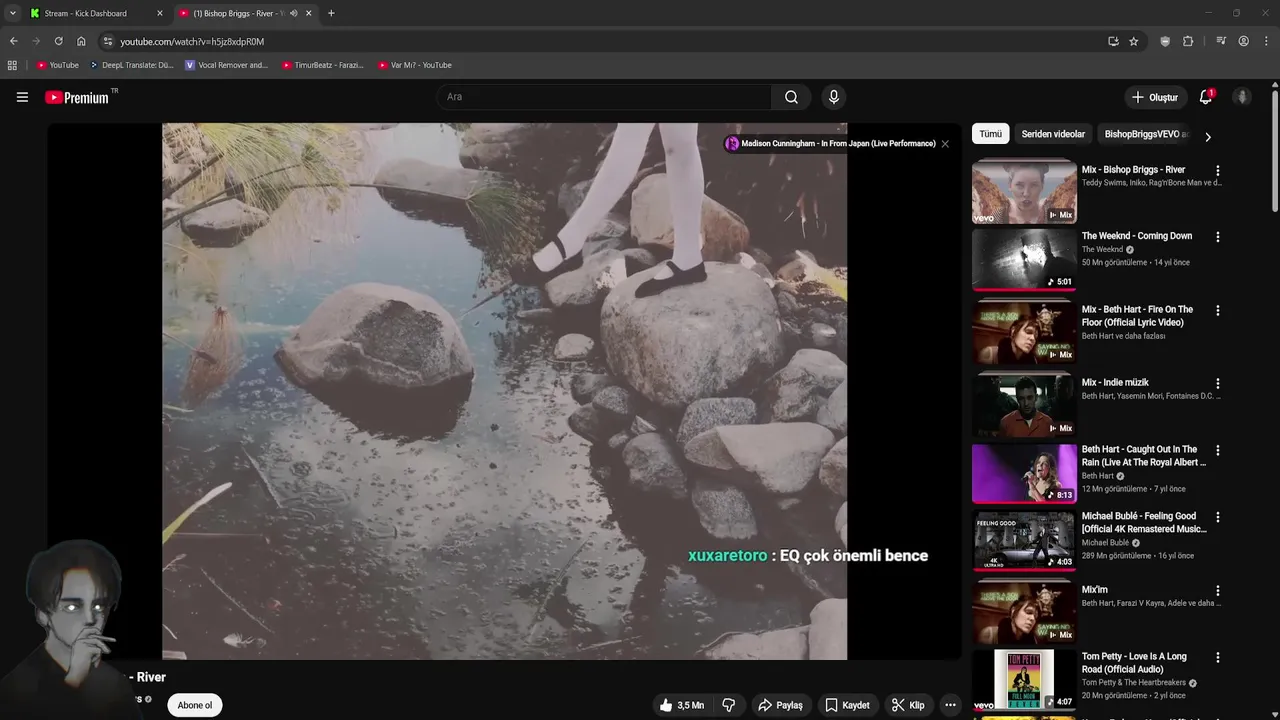Open options for Tom Petty - Love Is A Long Road
The width and height of the screenshot is (1280, 720).
click(x=1217, y=658)
